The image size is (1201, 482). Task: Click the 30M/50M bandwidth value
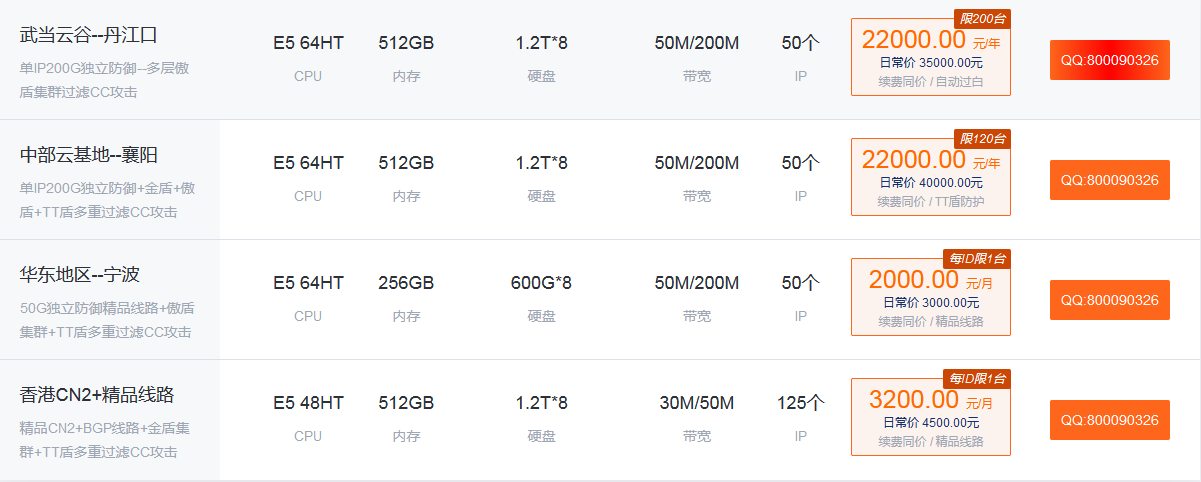[696, 403]
